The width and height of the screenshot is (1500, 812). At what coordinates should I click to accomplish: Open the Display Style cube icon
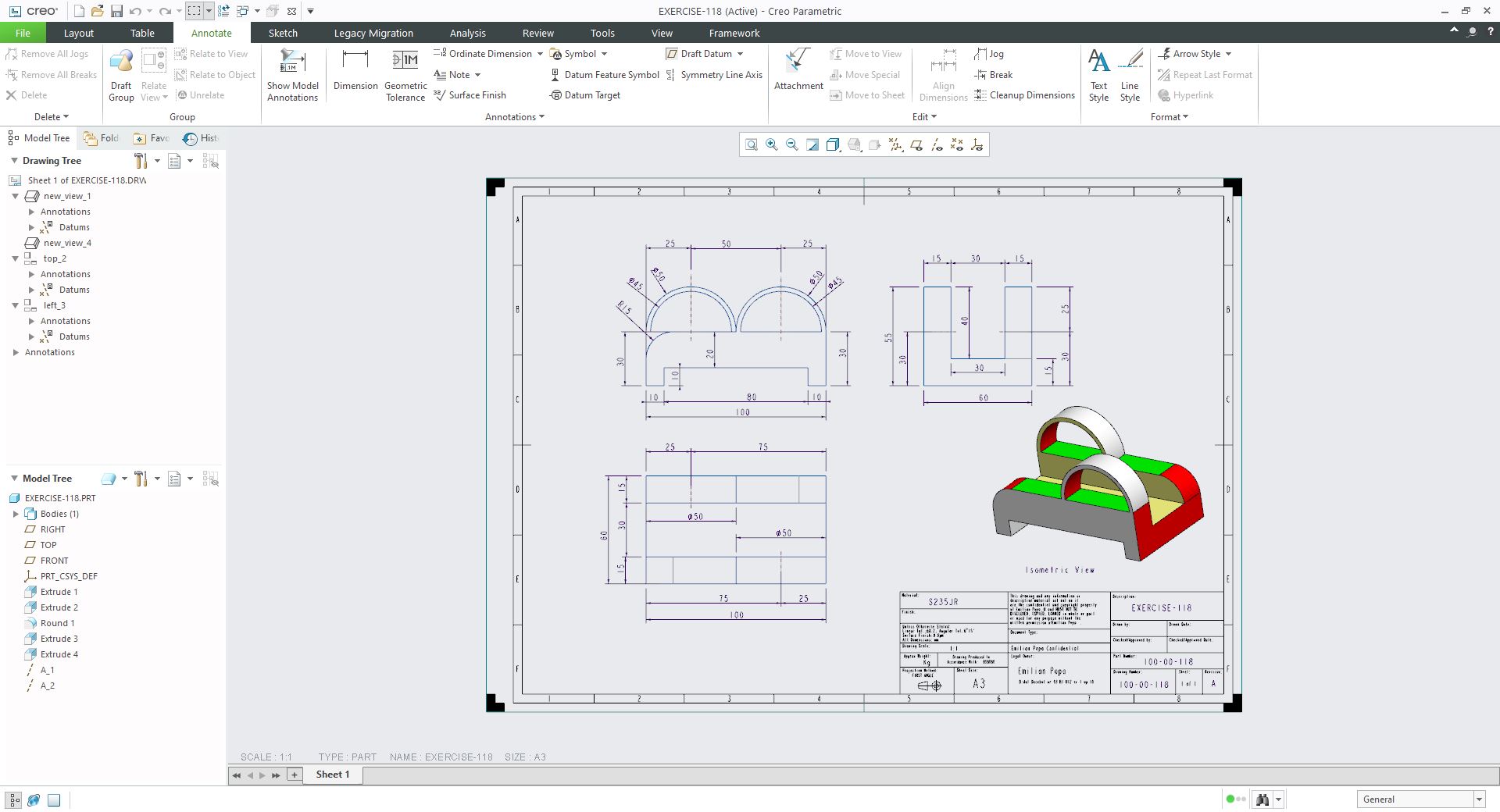[x=833, y=144]
